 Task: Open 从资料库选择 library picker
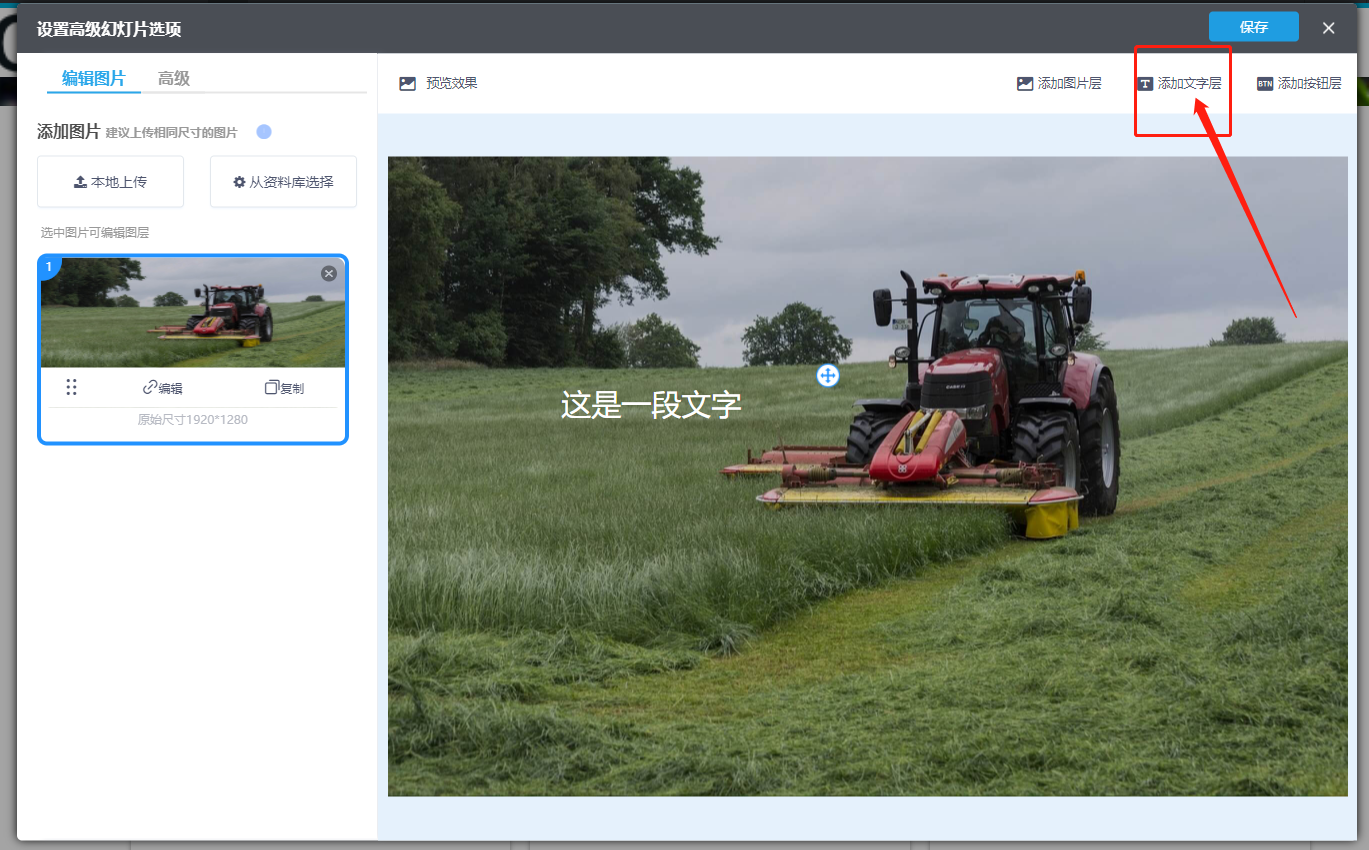(283, 182)
